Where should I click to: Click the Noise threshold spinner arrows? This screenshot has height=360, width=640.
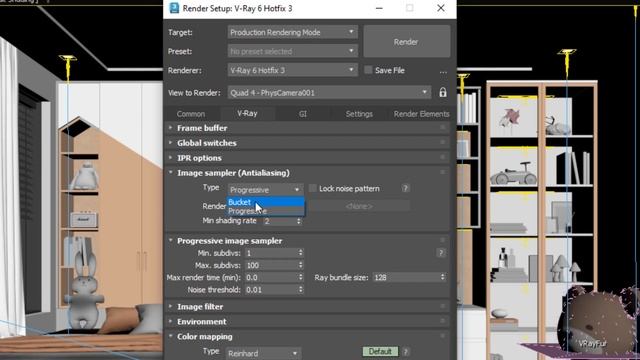(301, 290)
